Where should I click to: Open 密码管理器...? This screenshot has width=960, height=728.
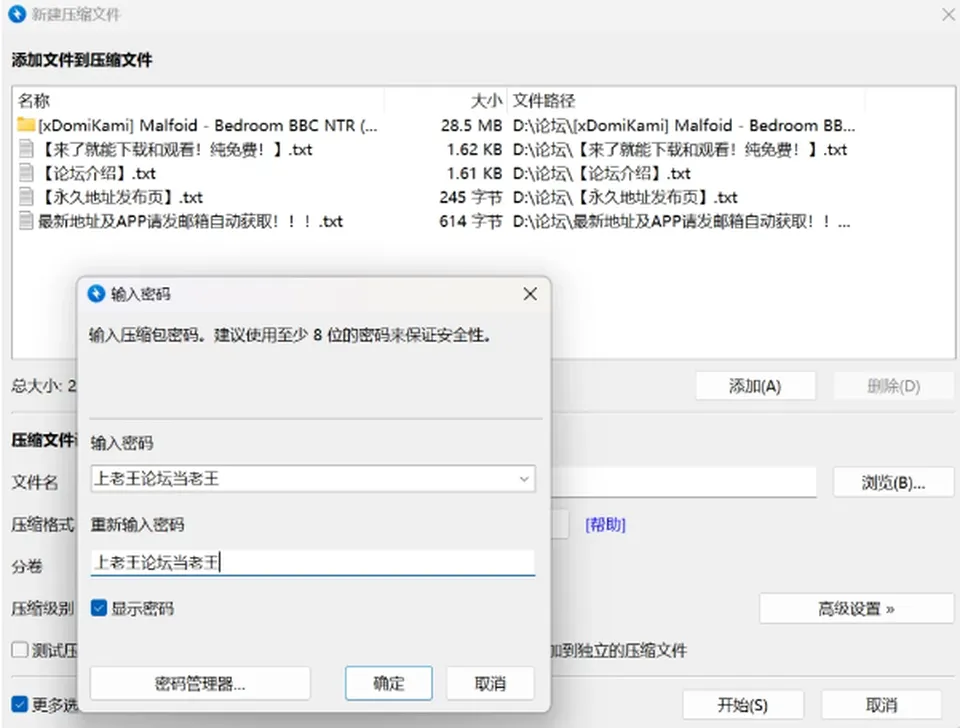[x=200, y=683]
